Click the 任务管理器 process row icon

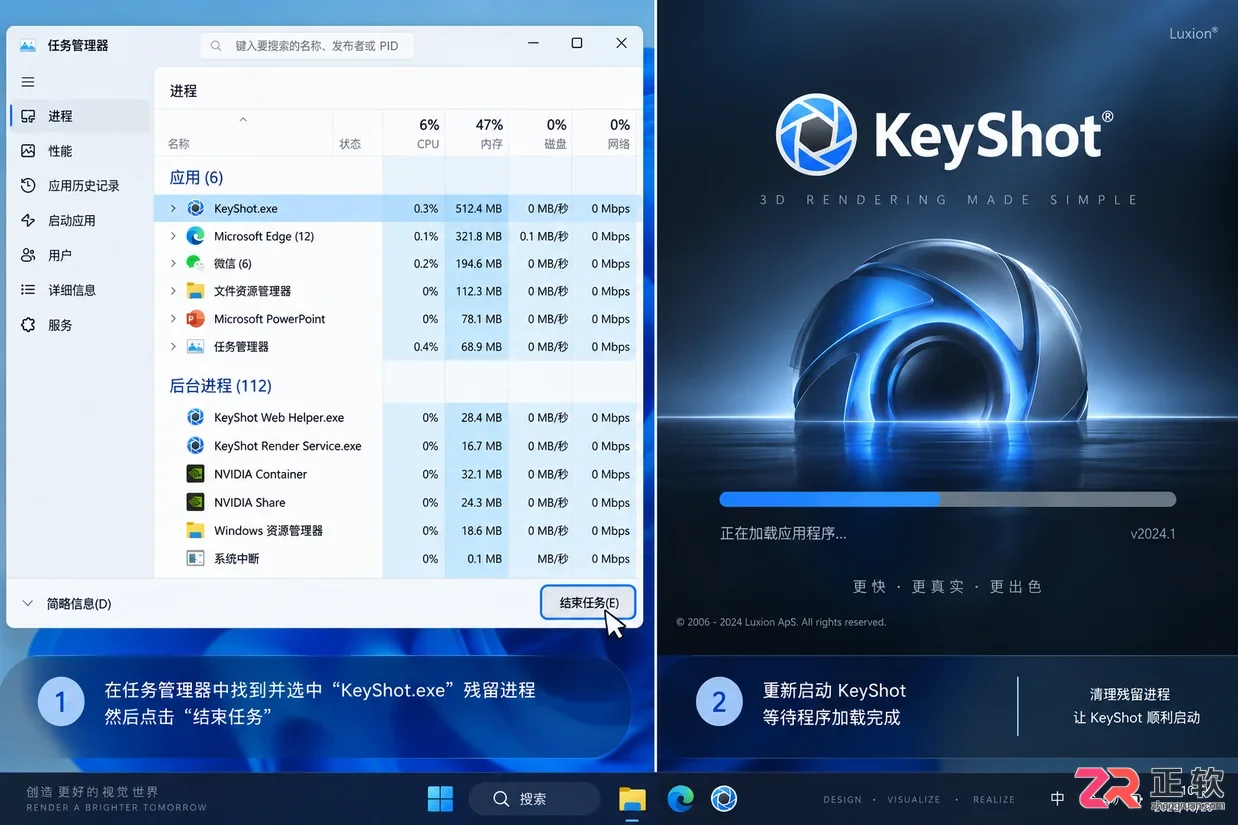point(195,346)
